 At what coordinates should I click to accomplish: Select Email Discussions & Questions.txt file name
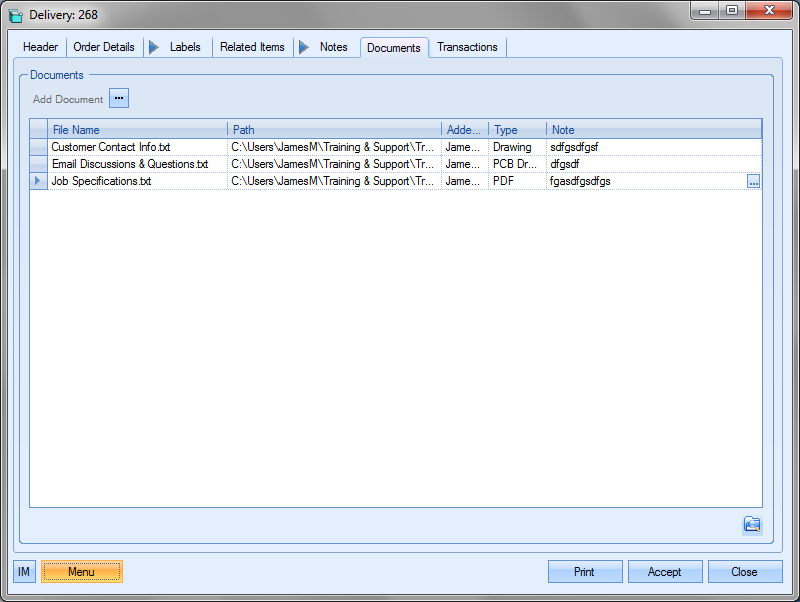[137, 164]
